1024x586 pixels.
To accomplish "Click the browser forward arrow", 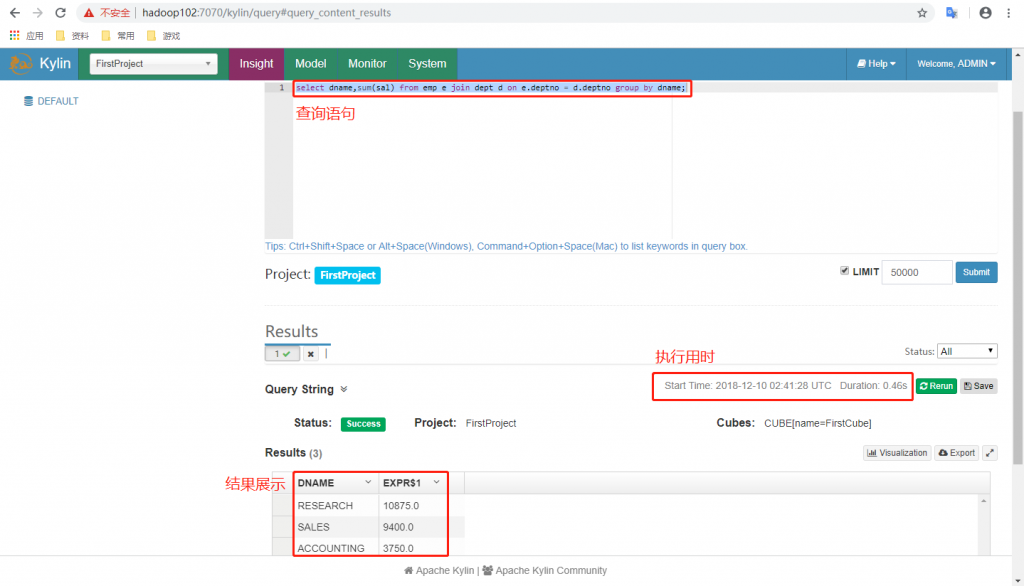I will [37, 12].
